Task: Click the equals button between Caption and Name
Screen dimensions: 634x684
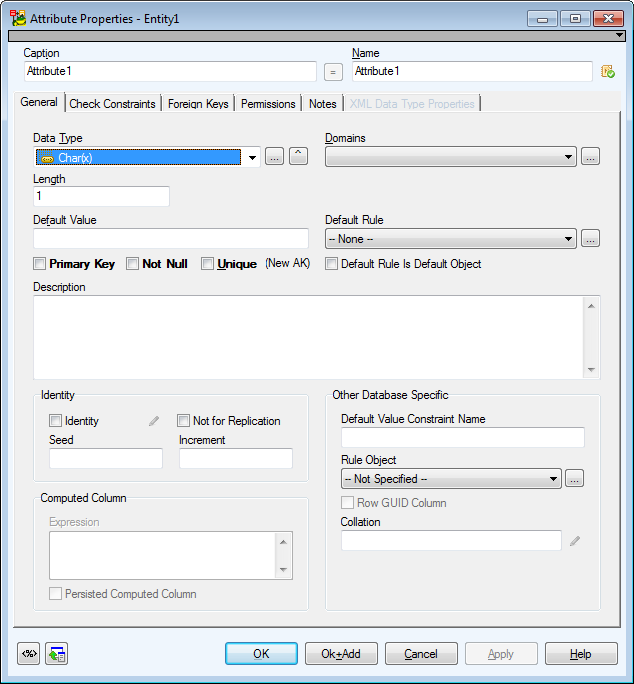Action: coord(333,72)
